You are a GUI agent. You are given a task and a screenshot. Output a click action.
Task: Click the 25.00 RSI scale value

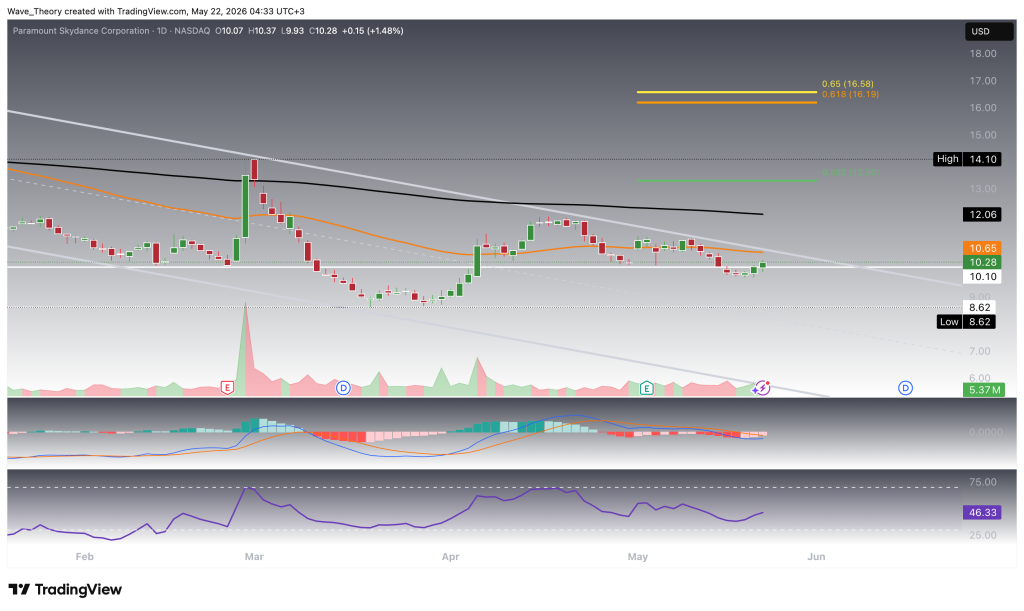983,535
